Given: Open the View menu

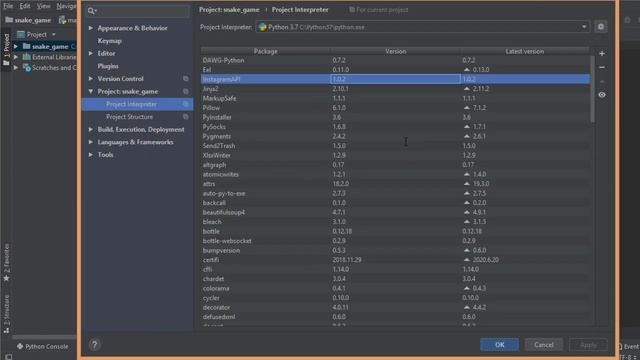Looking at the screenshot, I should coord(43,6).
